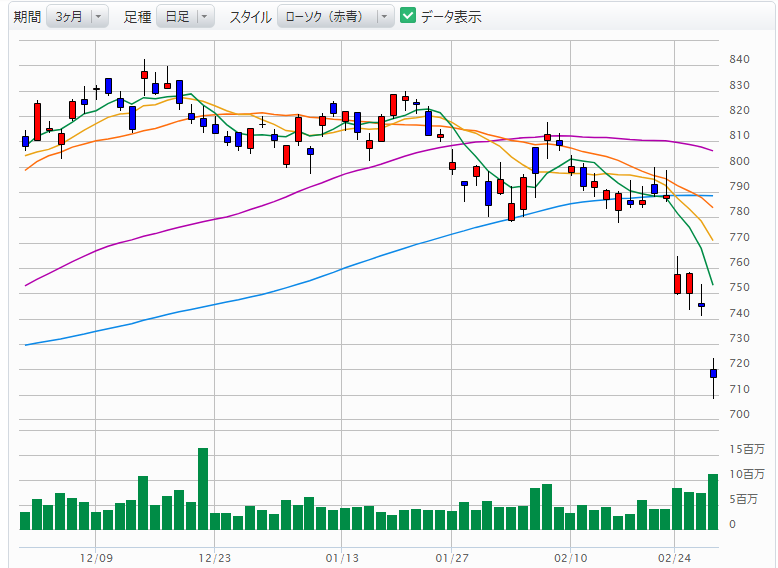The height and width of the screenshot is (568, 778).
Task: Click the 02/10 date label
Action: pos(571,558)
